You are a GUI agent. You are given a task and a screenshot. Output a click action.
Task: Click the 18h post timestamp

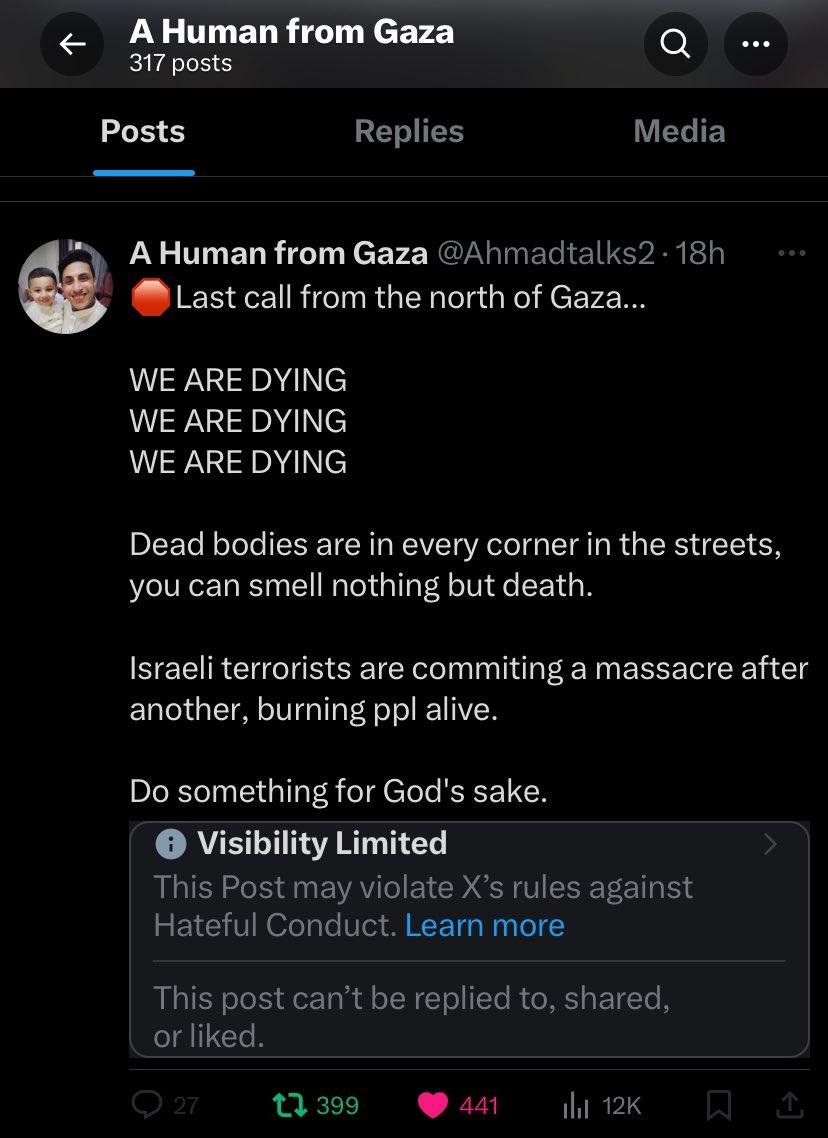coord(700,254)
